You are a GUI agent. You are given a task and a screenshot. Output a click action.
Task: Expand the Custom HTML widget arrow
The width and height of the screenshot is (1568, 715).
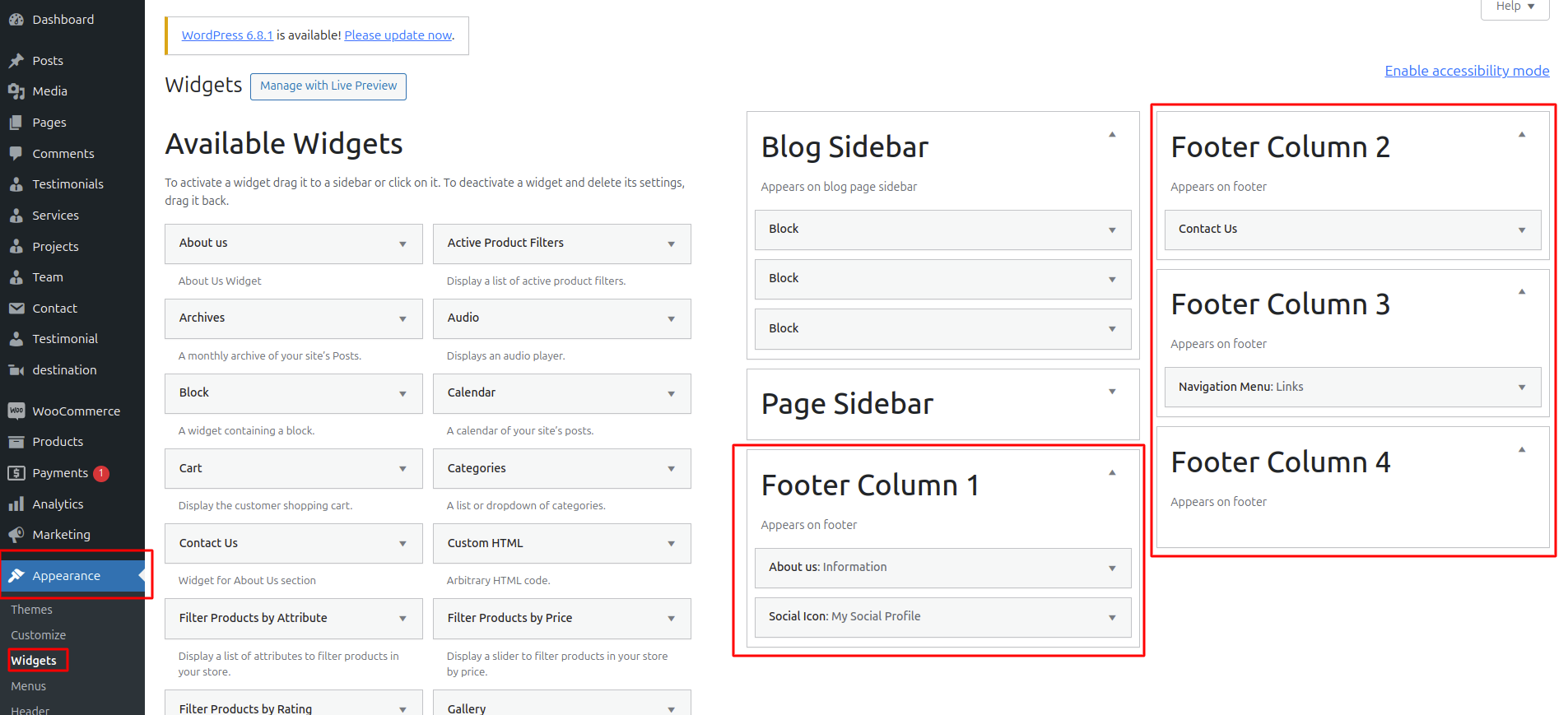click(x=672, y=544)
